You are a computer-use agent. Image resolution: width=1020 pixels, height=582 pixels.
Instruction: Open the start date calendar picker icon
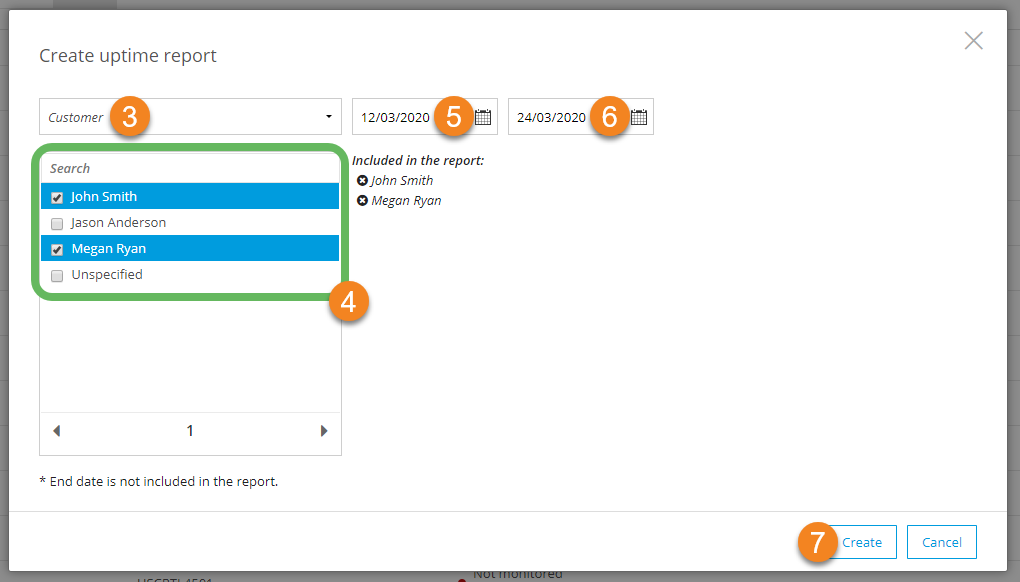(x=483, y=117)
